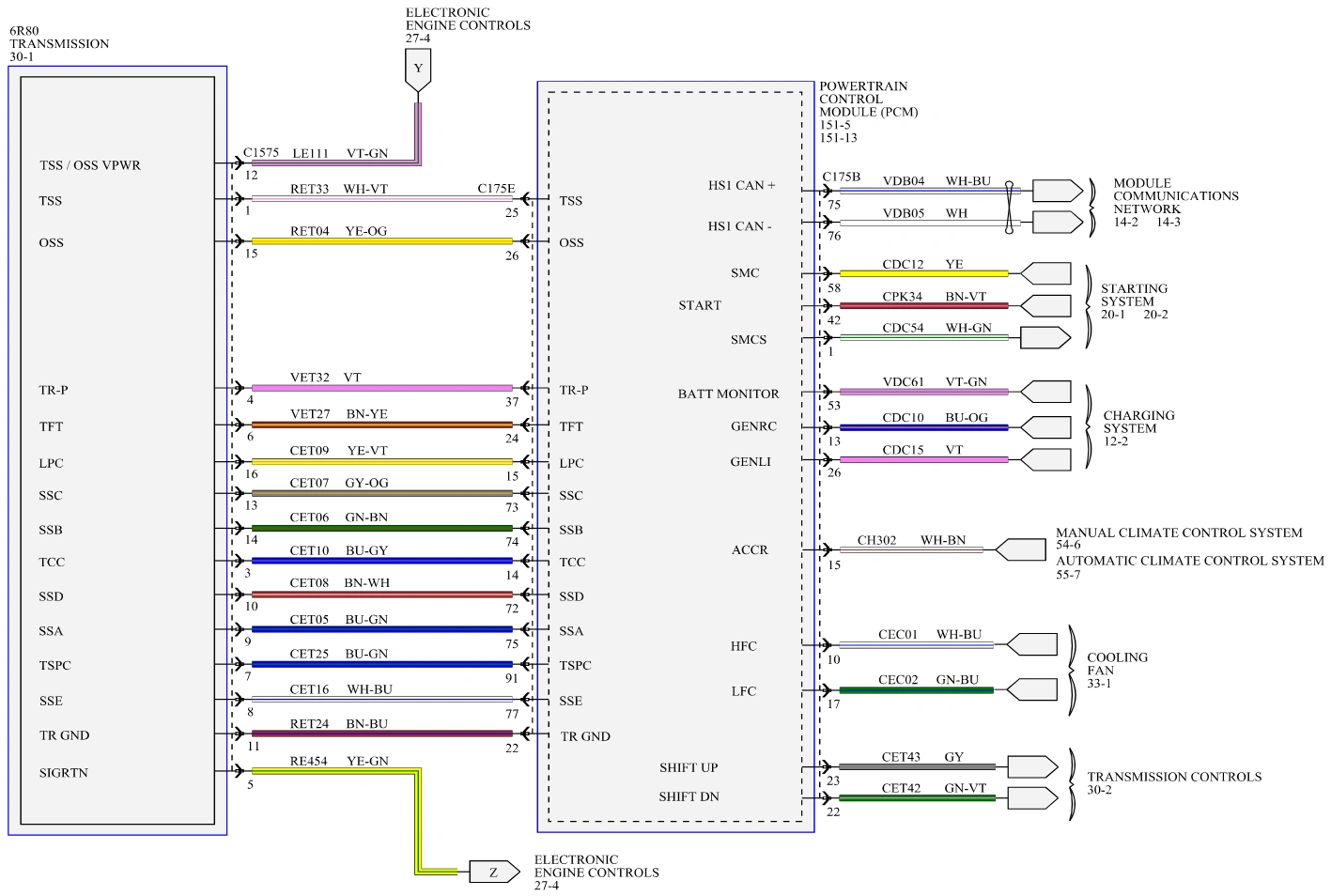The height and width of the screenshot is (896, 1331).
Task: Click the LE111 VT-GN wire label
Action: click(340, 153)
